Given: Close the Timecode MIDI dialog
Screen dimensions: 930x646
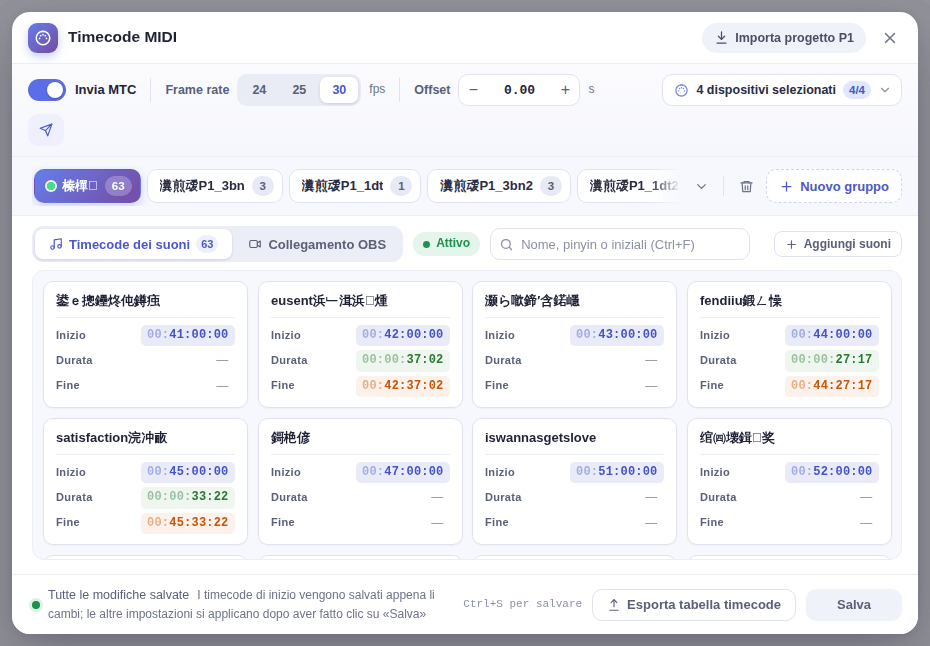Looking at the screenshot, I should click(890, 38).
